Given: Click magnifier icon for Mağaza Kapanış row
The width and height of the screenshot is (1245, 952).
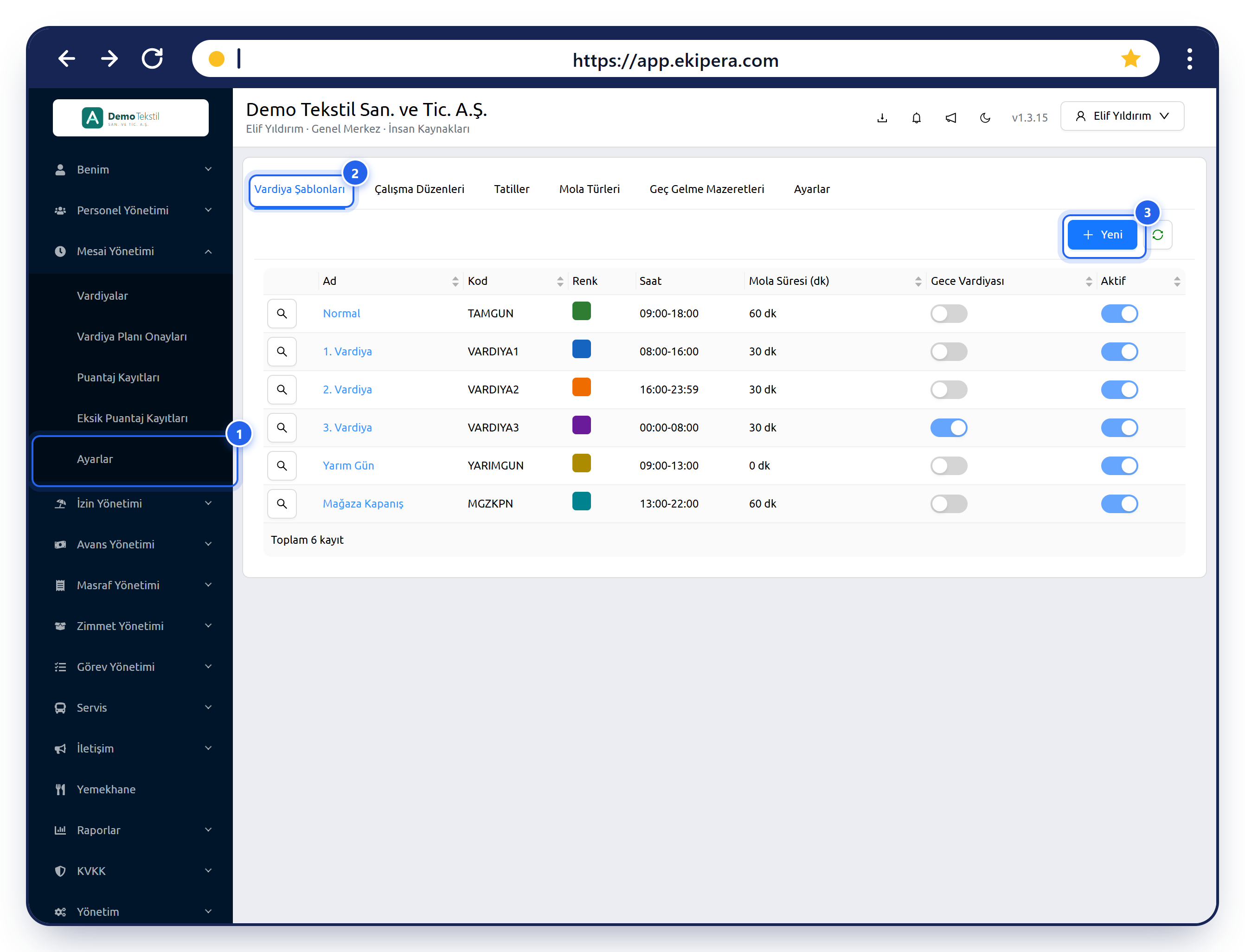Looking at the screenshot, I should click(x=282, y=503).
